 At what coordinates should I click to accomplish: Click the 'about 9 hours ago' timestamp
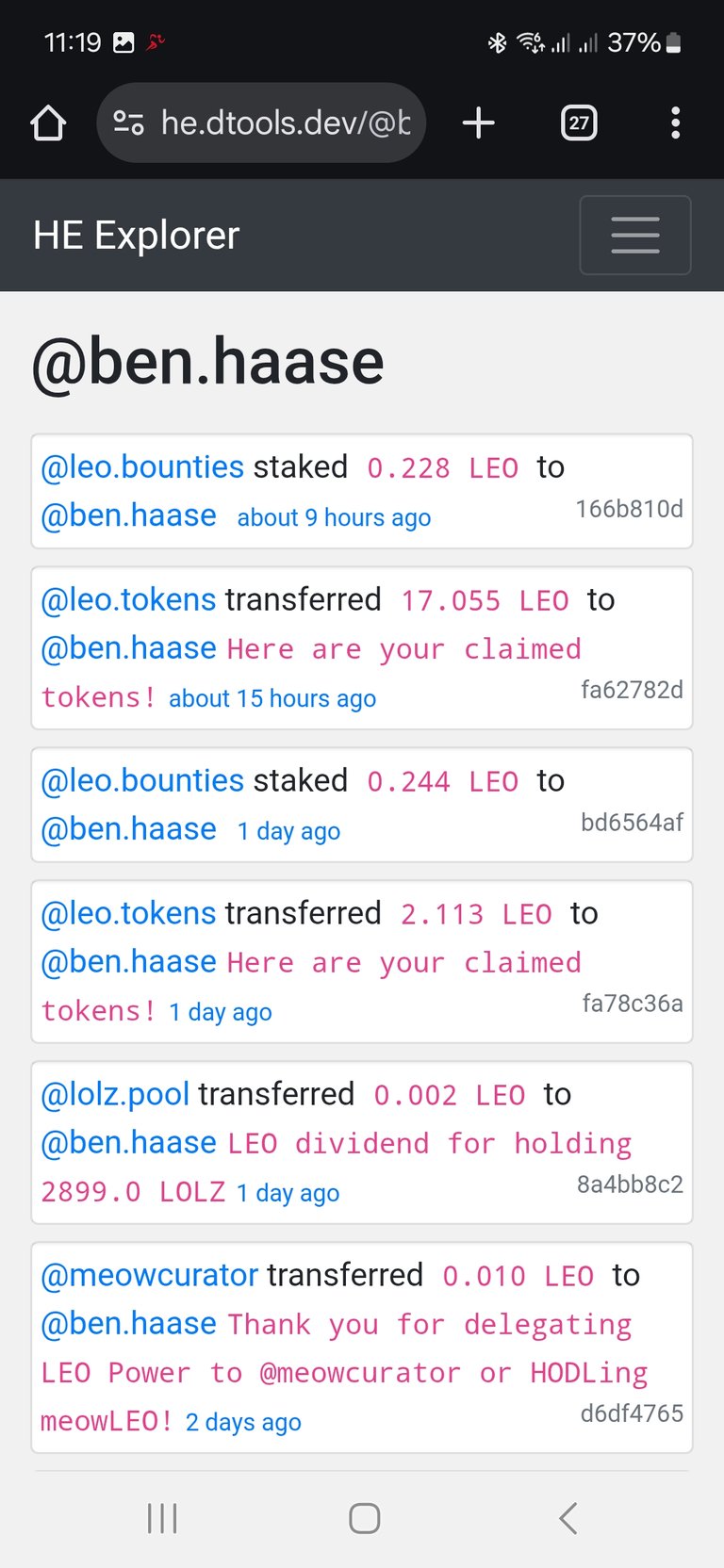[334, 517]
